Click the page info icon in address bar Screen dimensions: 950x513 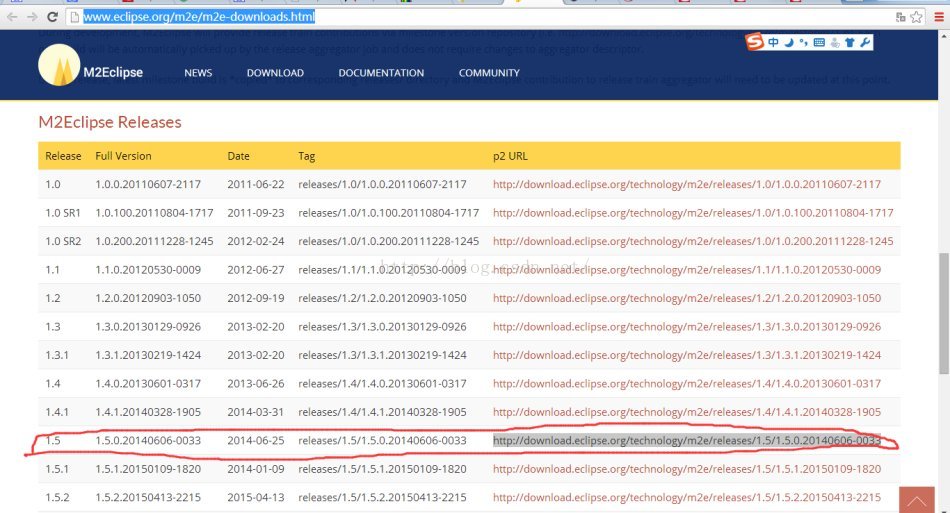75,17
